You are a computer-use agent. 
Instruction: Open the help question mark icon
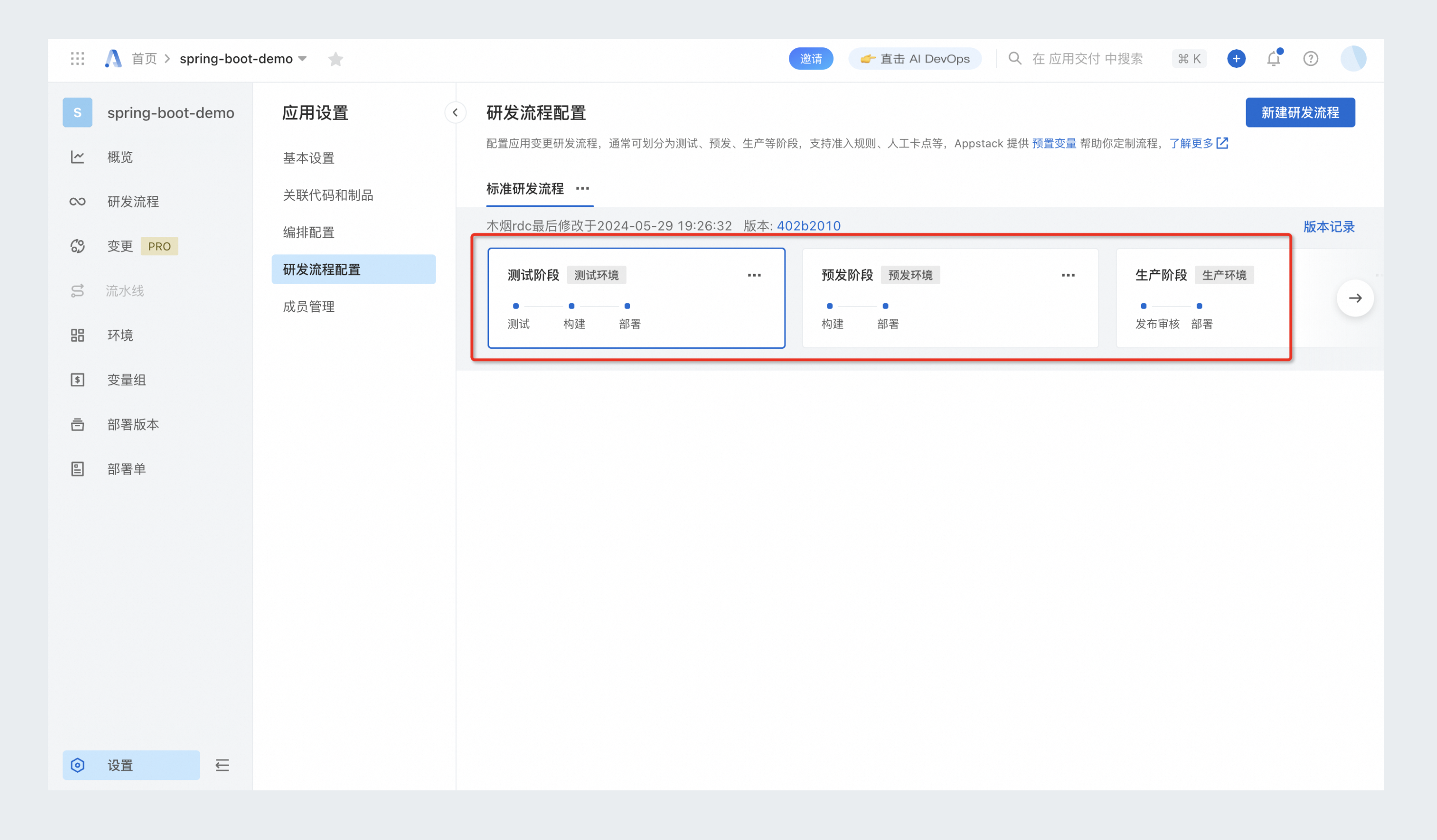coord(1310,59)
